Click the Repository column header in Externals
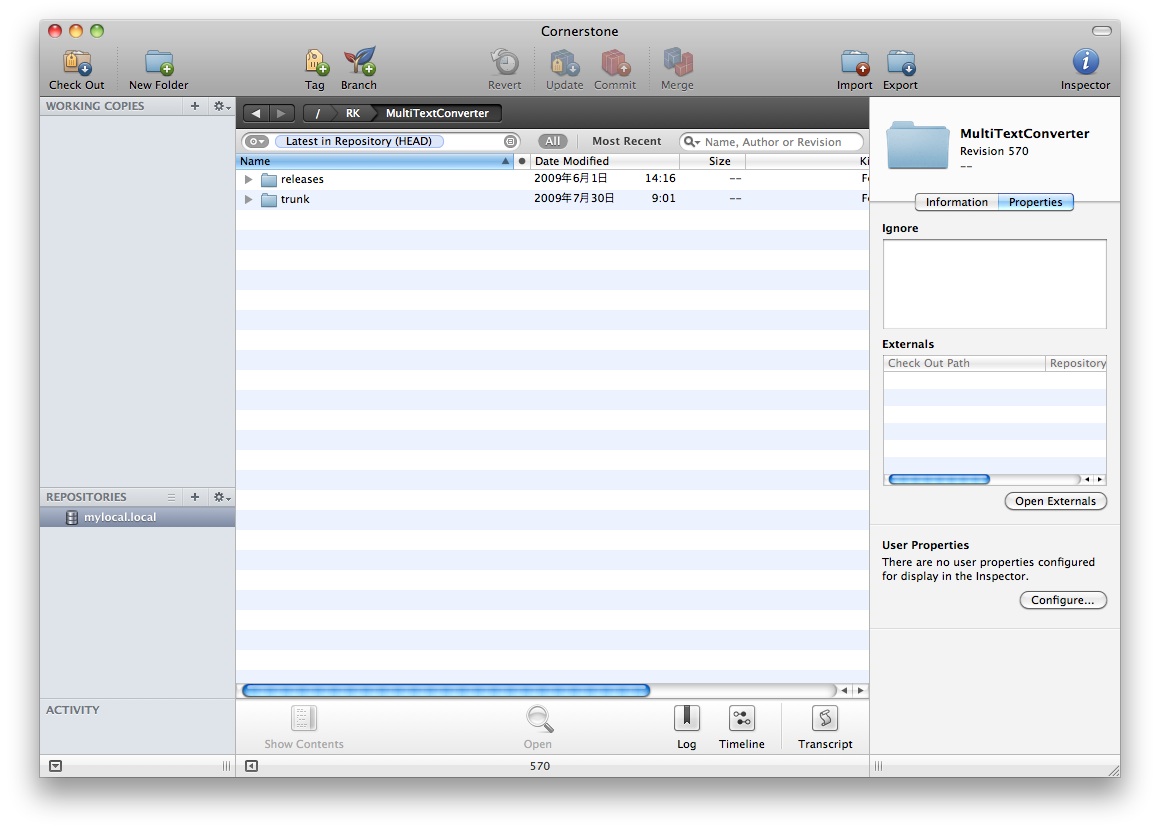Image resolution: width=1160 pixels, height=837 pixels. click(x=1076, y=363)
